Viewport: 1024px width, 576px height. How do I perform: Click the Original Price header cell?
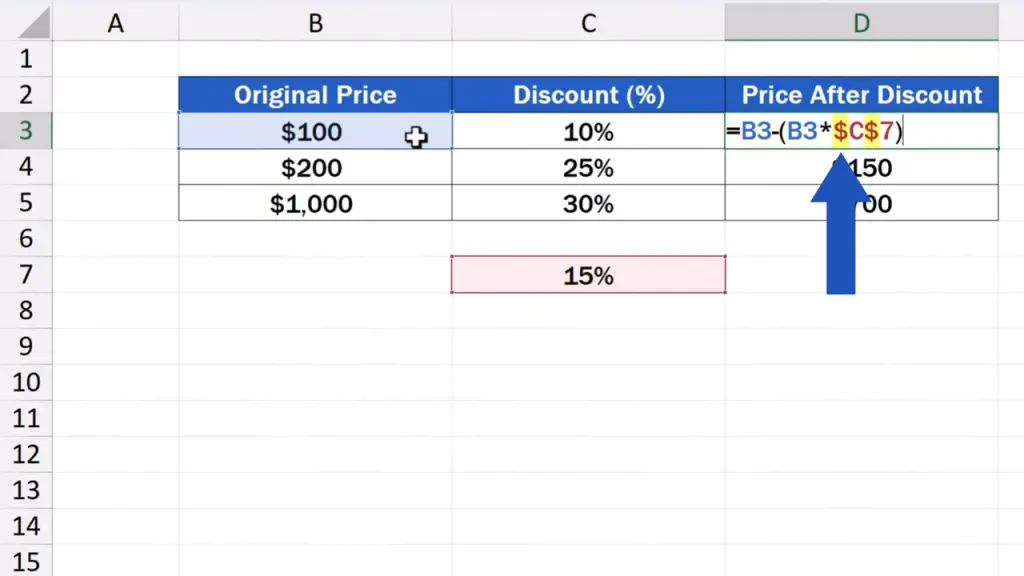pyautogui.click(x=315, y=95)
